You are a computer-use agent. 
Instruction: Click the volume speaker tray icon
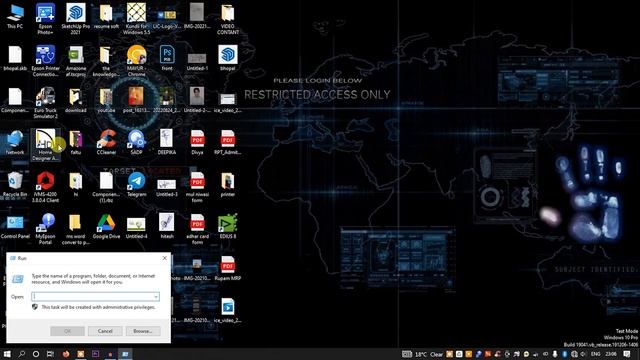pyautogui.click(x=583, y=354)
